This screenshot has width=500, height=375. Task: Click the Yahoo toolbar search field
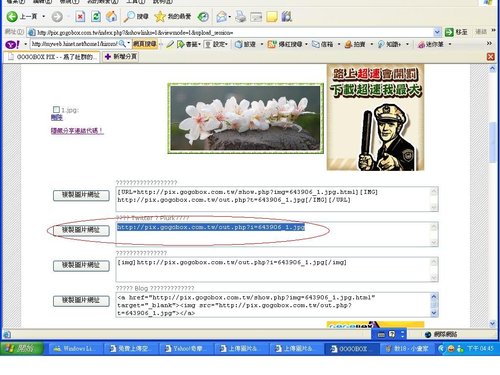[75, 44]
